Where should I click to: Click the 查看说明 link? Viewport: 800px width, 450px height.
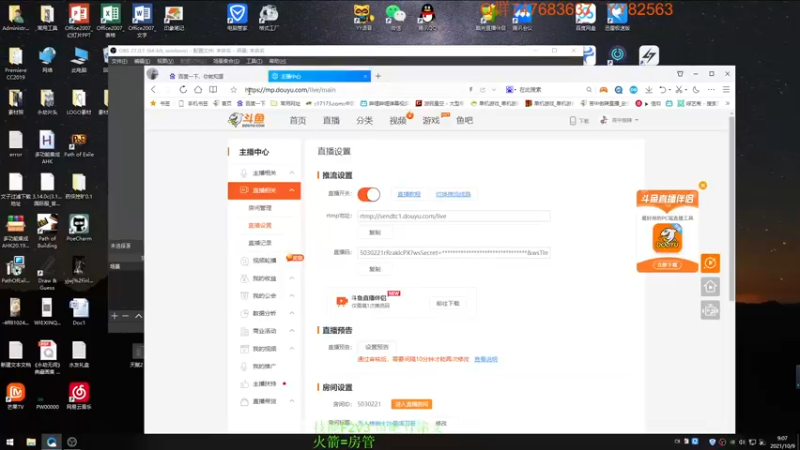pos(486,360)
